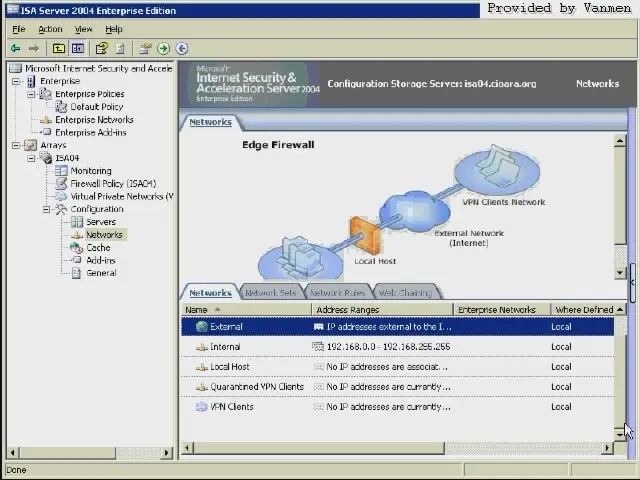Click the Default Policy tree icon
640x480 pixels.
61,107
